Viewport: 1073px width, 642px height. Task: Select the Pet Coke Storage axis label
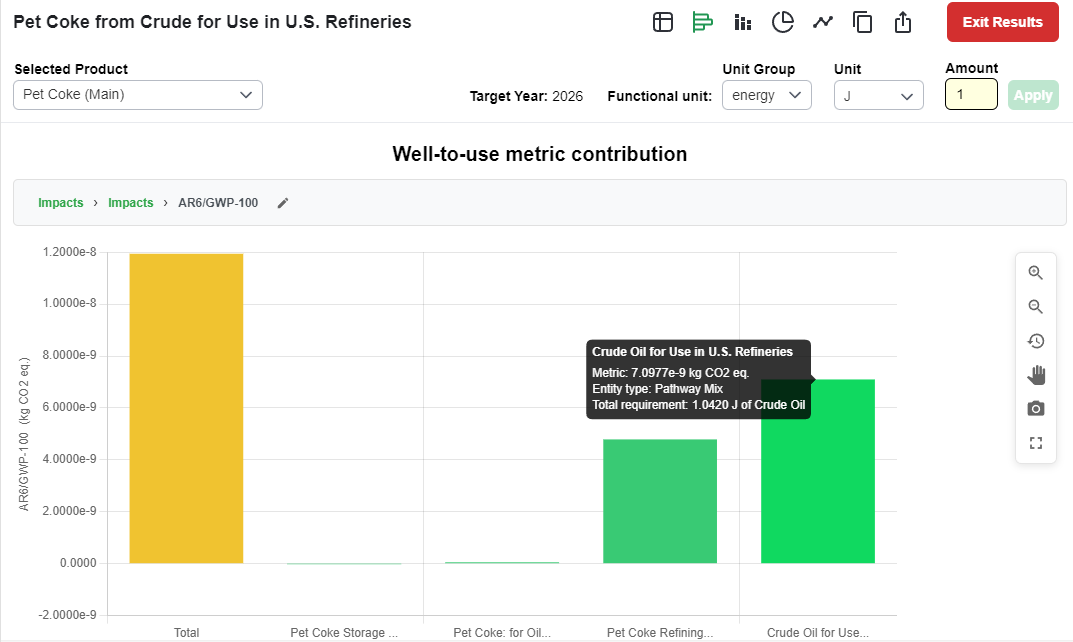(x=344, y=632)
